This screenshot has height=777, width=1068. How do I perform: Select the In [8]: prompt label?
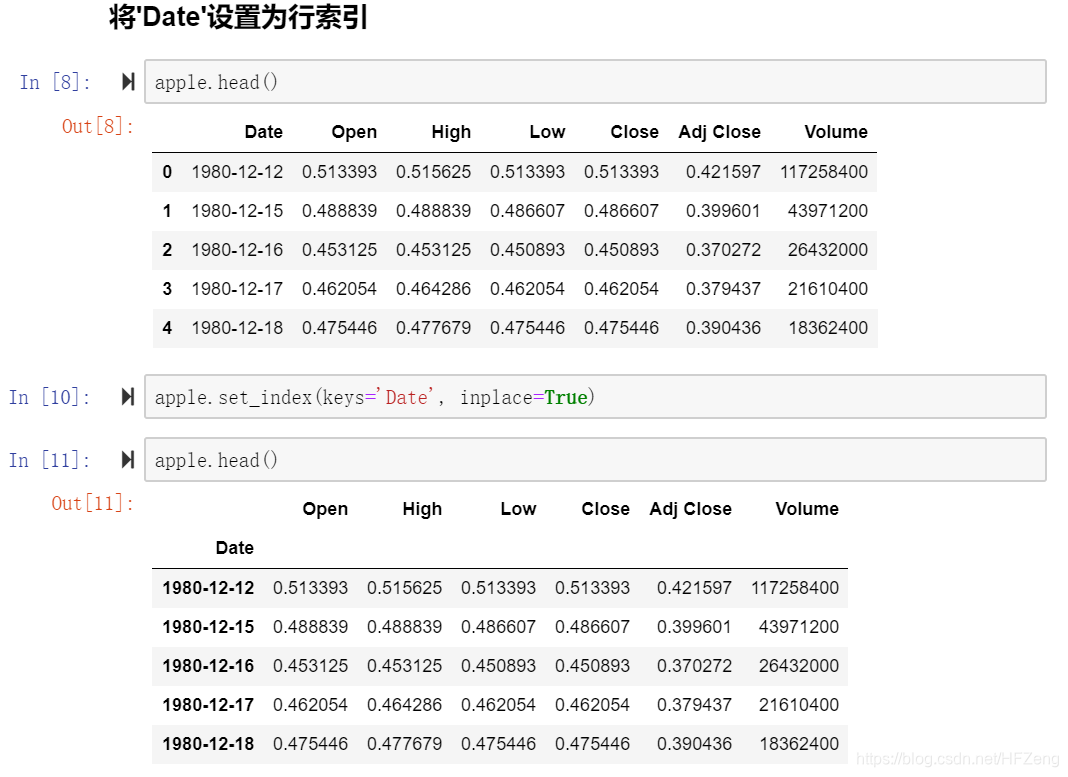pyautogui.click(x=55, y=82)
